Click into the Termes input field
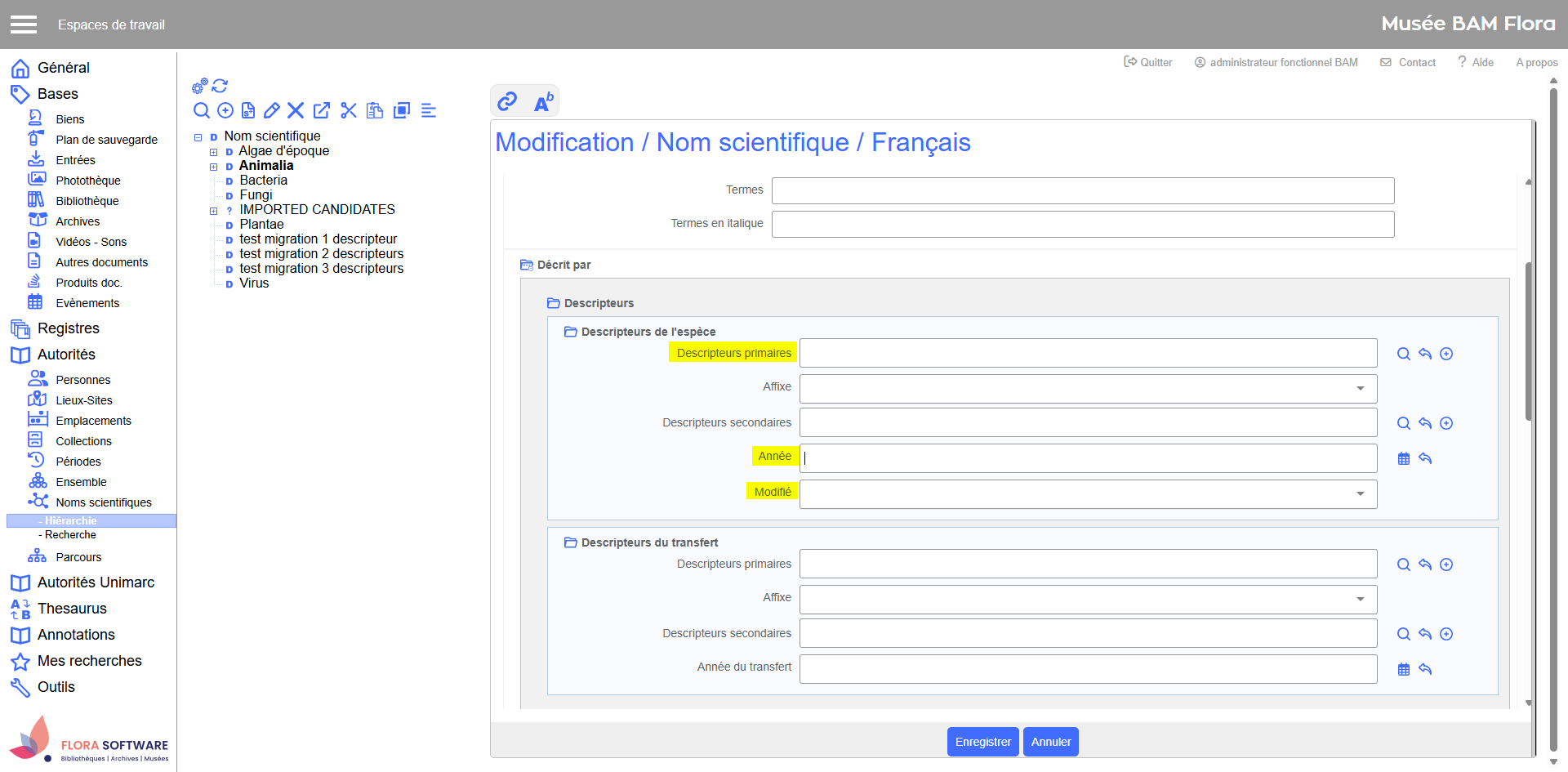The width and height of the screenshot is (1568, 772). point(1082,190)
